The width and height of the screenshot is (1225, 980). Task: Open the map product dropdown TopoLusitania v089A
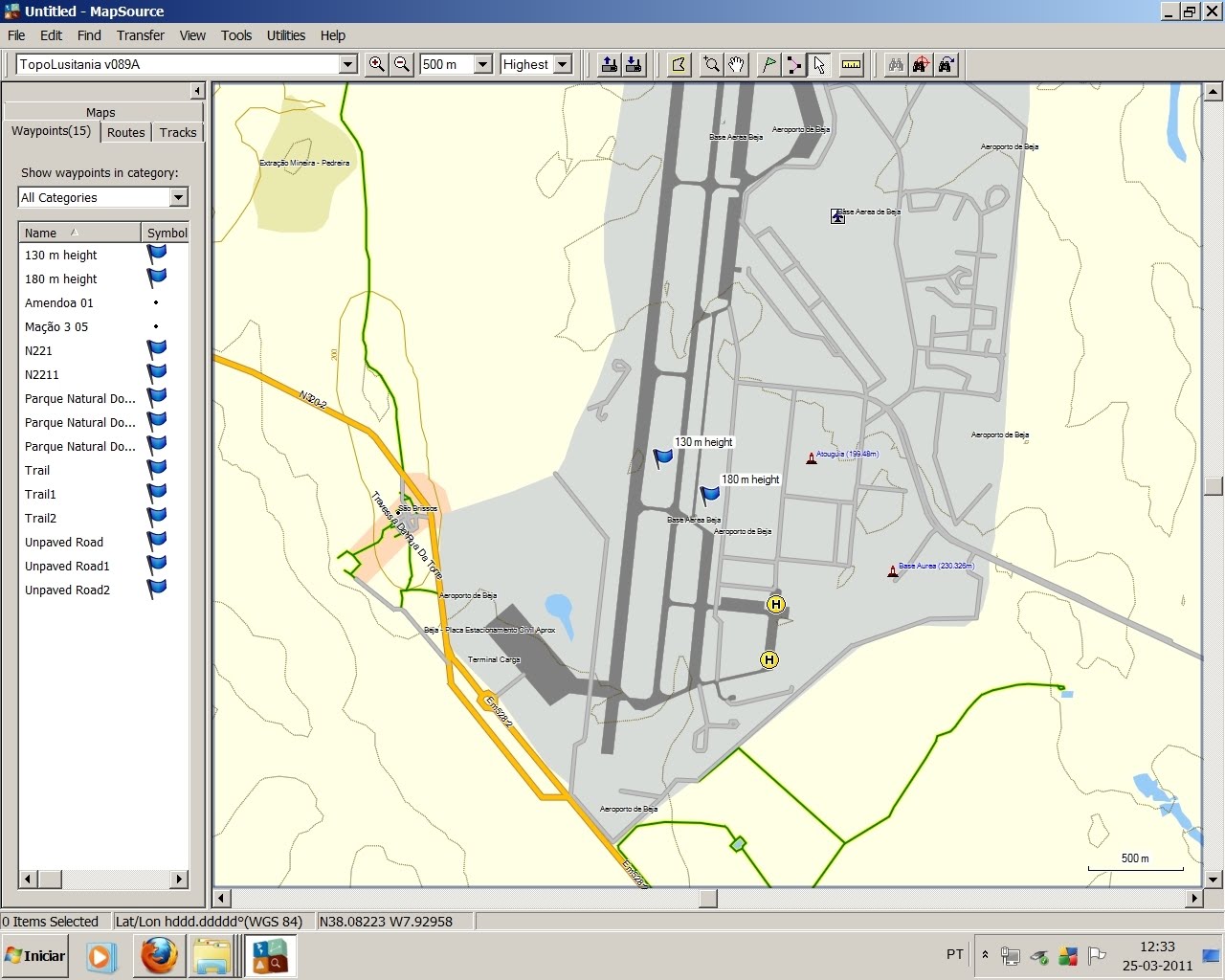coord(348,64)
